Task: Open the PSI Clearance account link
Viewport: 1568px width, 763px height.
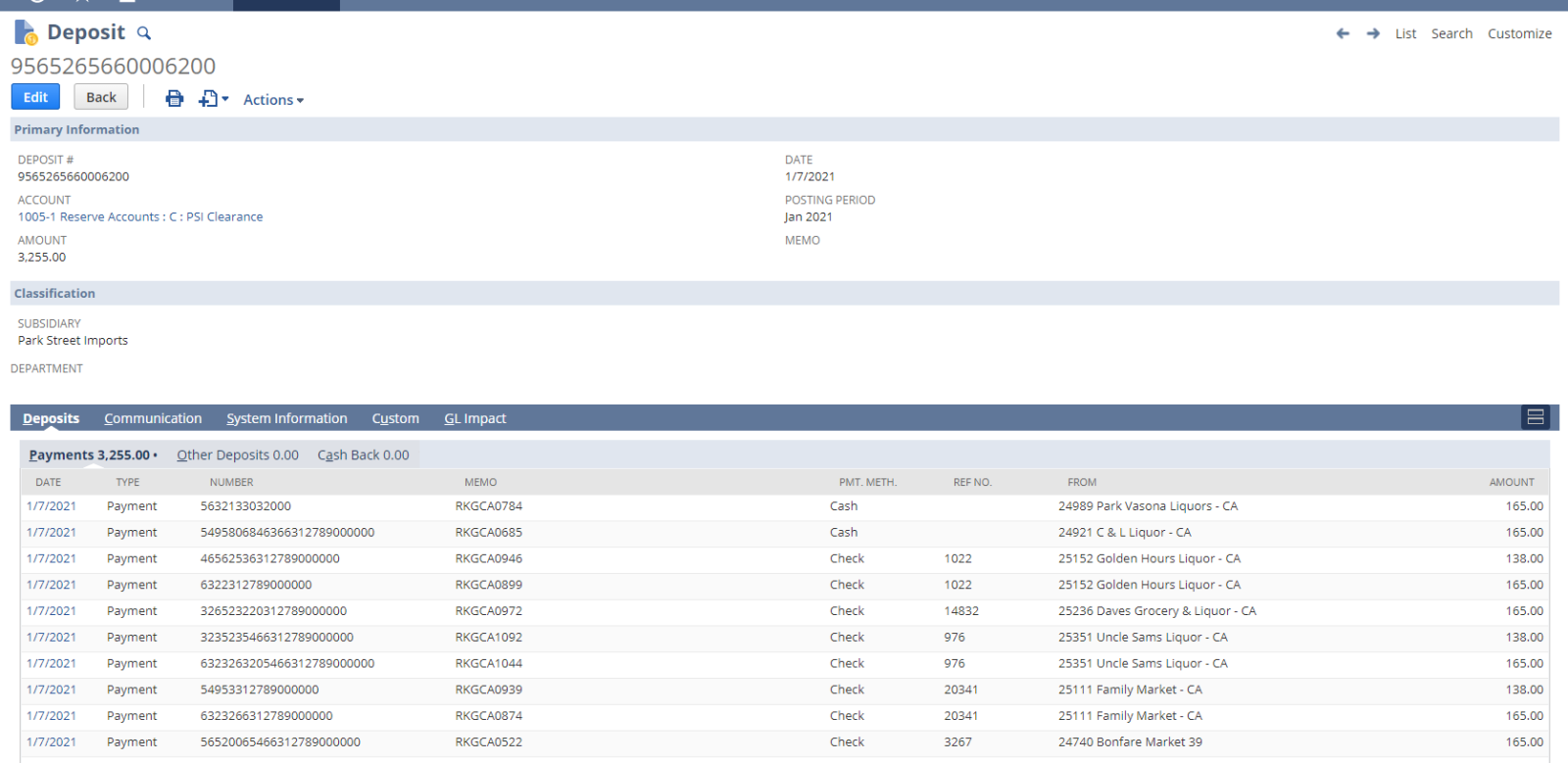Action: click(x=140, y=216)
